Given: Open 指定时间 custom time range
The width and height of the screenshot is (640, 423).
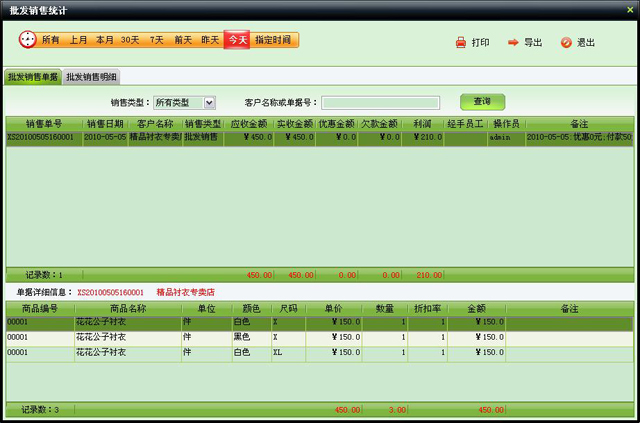Looking at the screenshot, I should pyautogui.click(x=273, y=40).
